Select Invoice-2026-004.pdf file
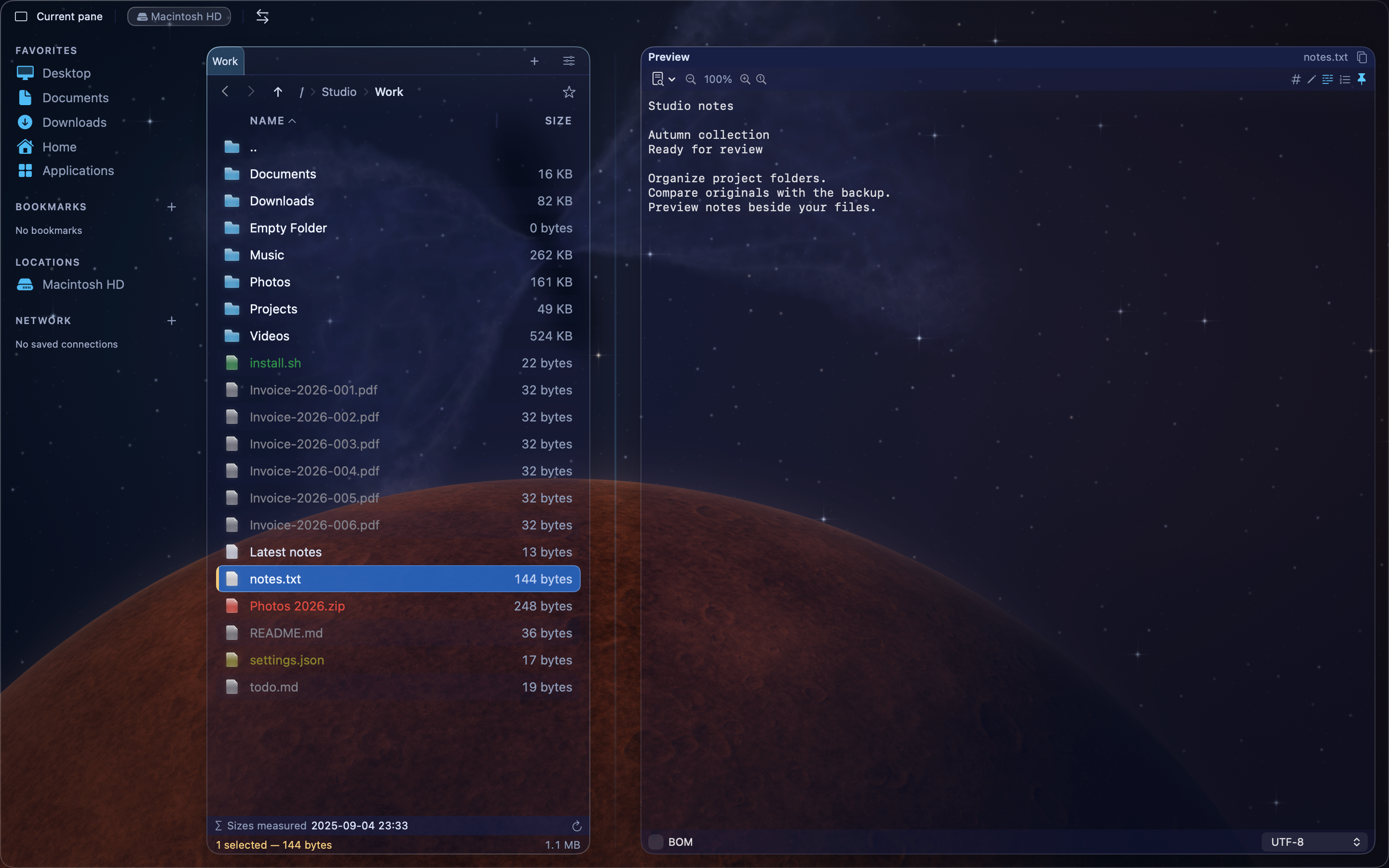The height and width of the screenshot is (868, 1389). coord(398,471)
